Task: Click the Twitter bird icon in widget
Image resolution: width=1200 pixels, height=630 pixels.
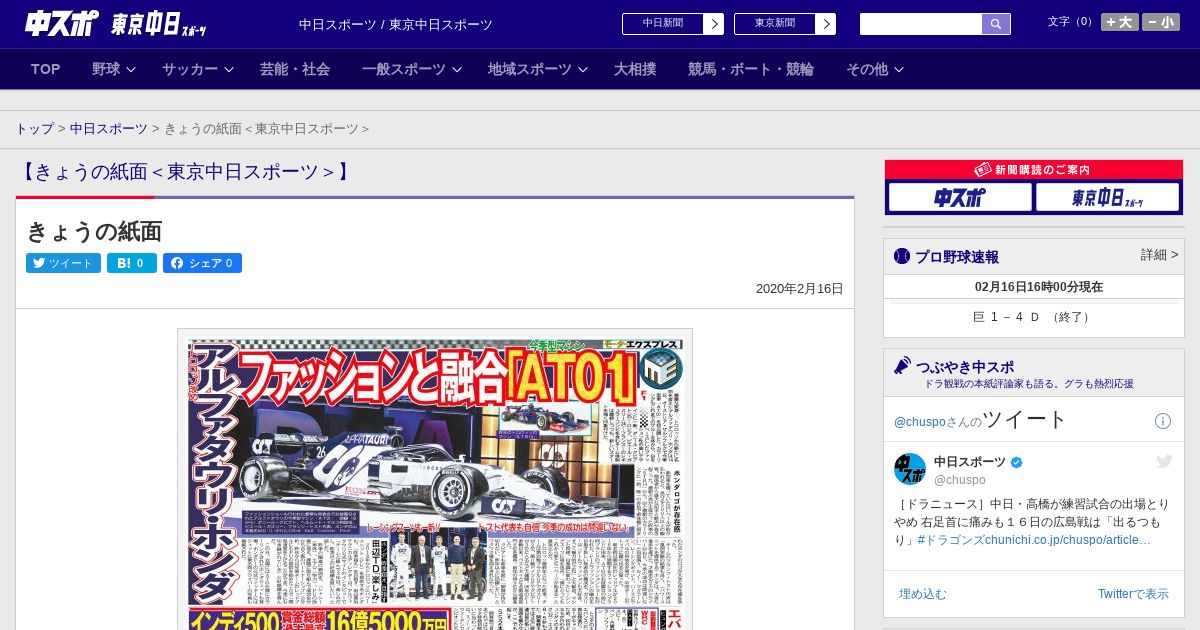Action: tap(1164, 461)
